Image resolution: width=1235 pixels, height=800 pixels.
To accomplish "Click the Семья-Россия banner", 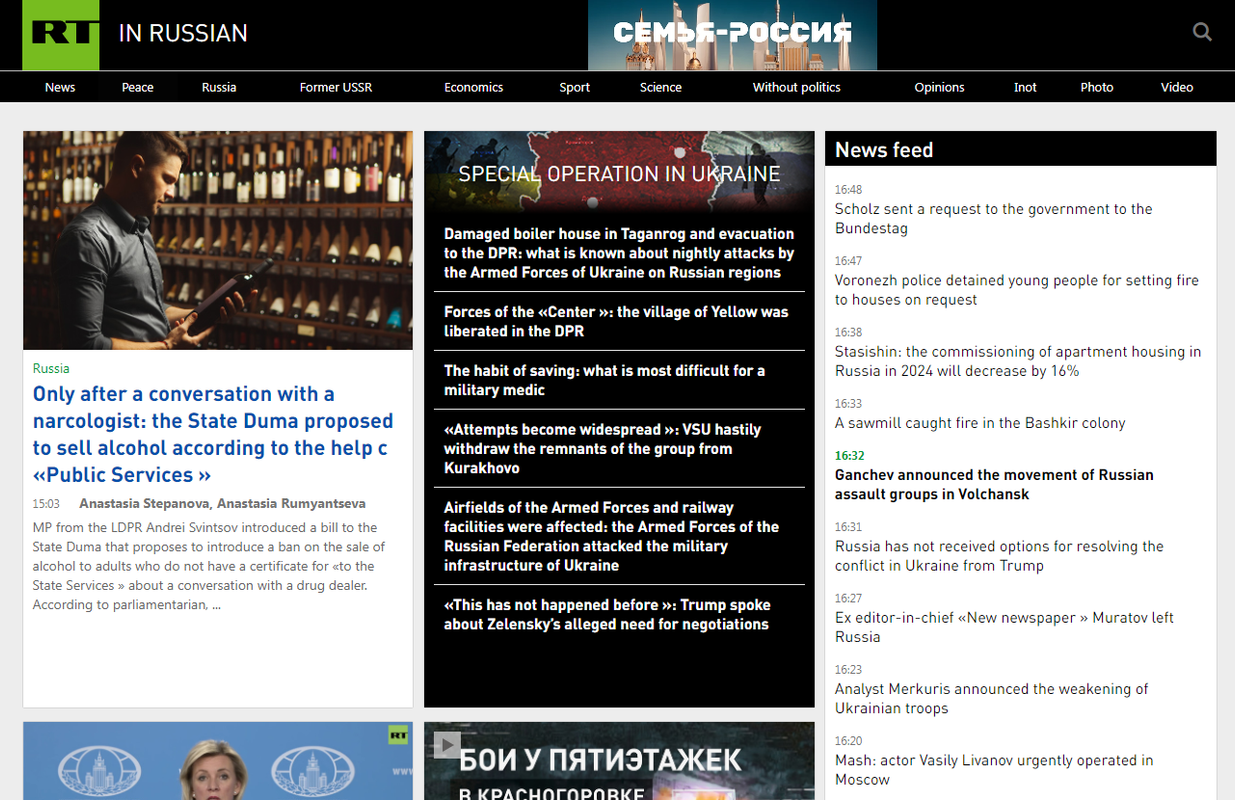I will [732, 35].
